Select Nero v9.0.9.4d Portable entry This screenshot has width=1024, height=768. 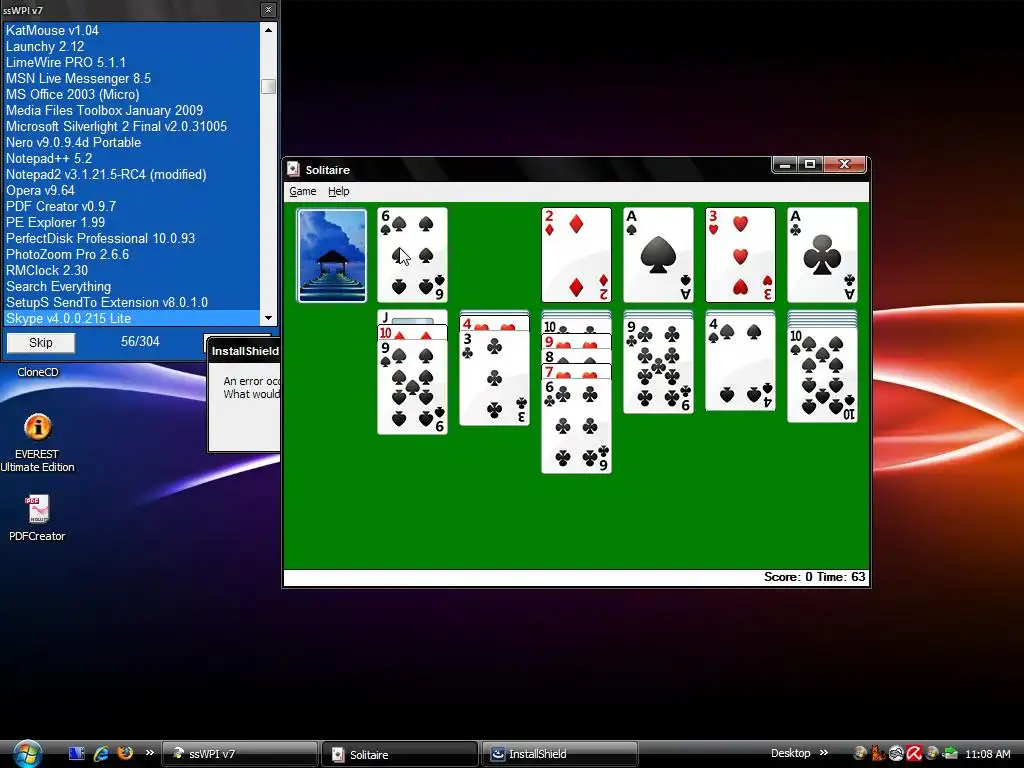click(132, 142)
